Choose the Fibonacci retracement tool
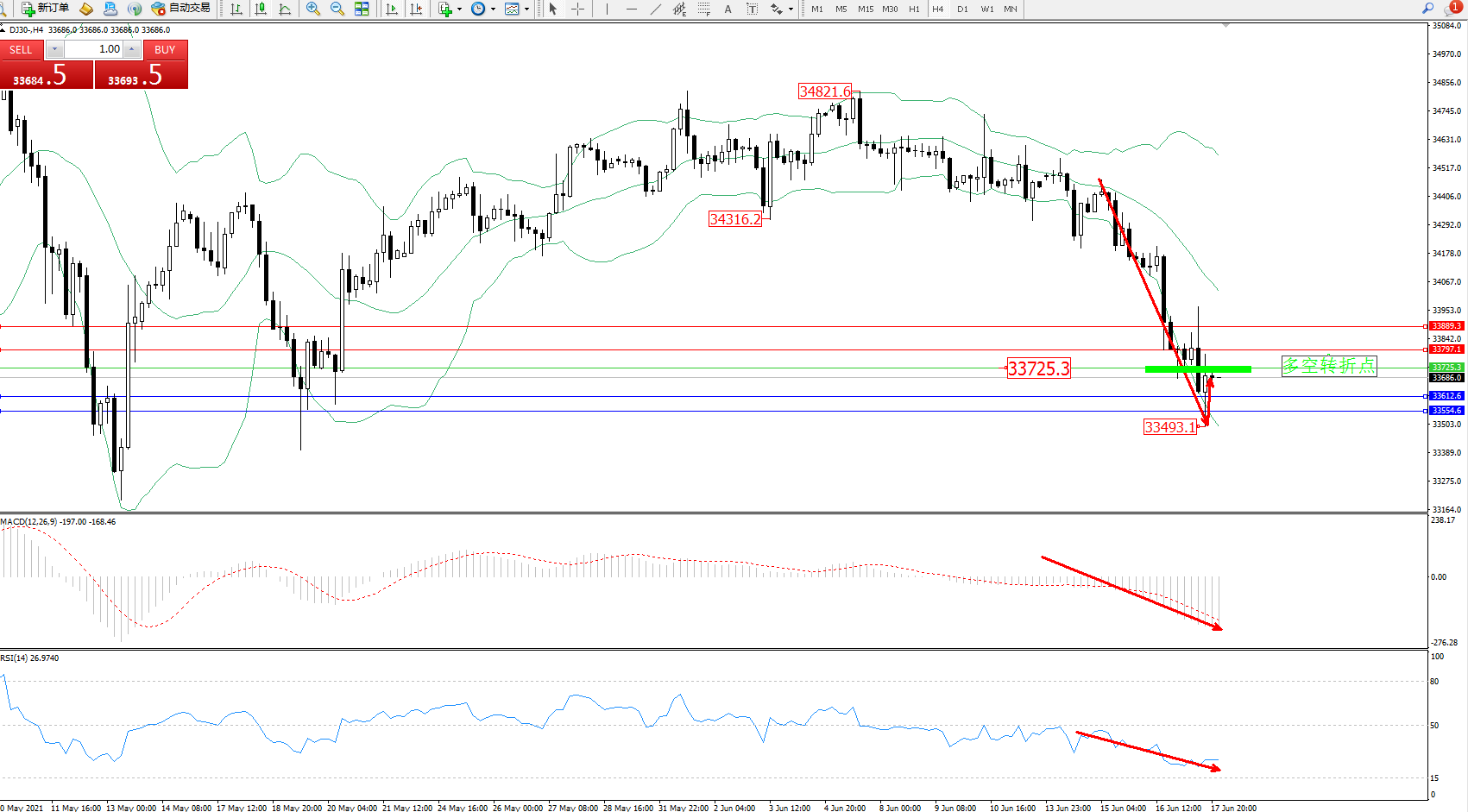 point(703,9)
